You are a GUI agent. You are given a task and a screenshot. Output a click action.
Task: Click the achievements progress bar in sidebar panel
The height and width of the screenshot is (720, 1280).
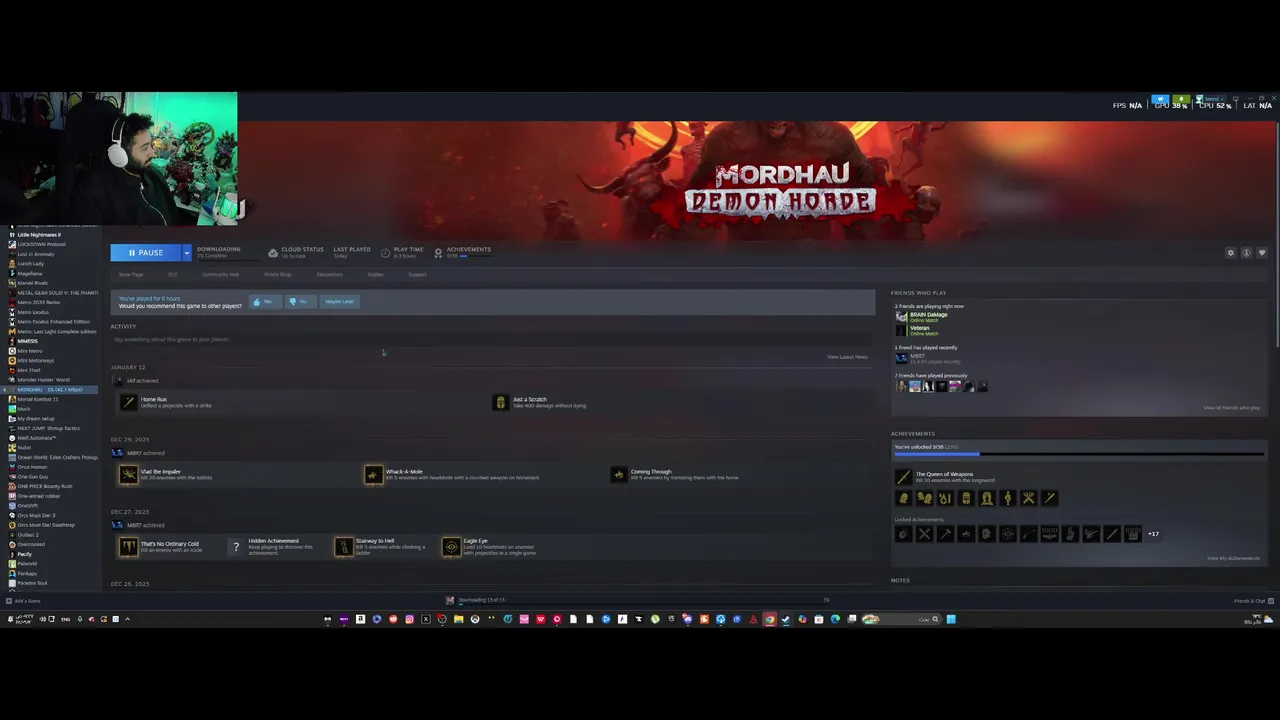[x=1078, y=454]
